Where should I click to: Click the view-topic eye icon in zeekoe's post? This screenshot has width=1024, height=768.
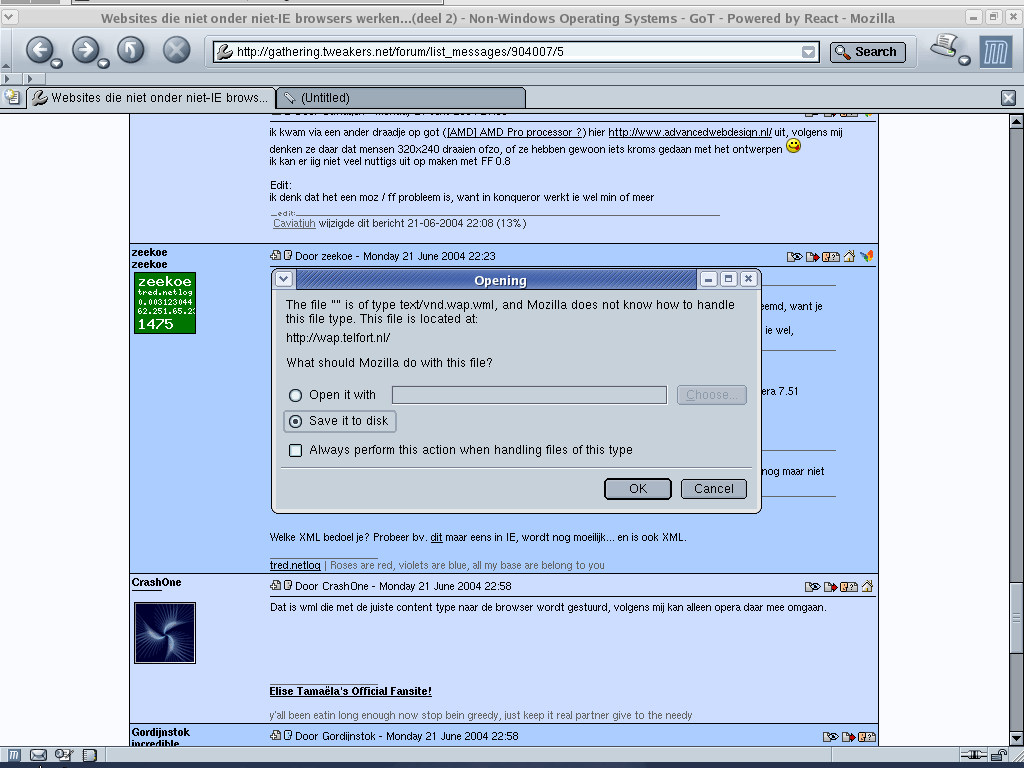794,257
